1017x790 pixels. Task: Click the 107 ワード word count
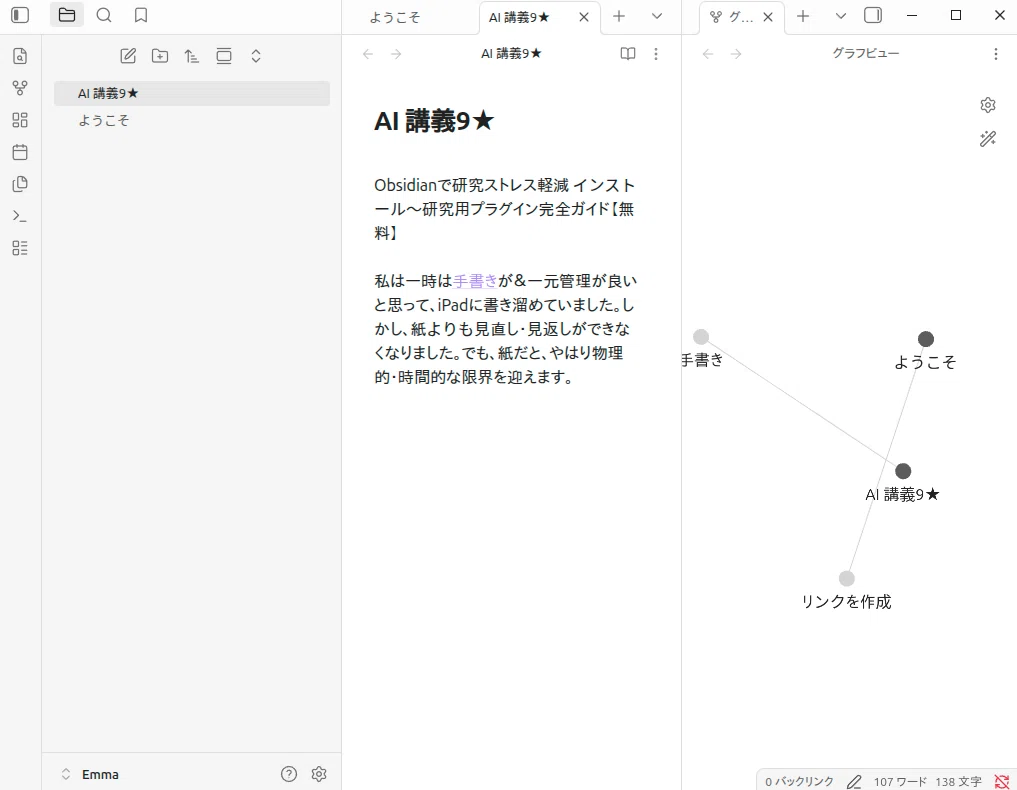point(900,782)
